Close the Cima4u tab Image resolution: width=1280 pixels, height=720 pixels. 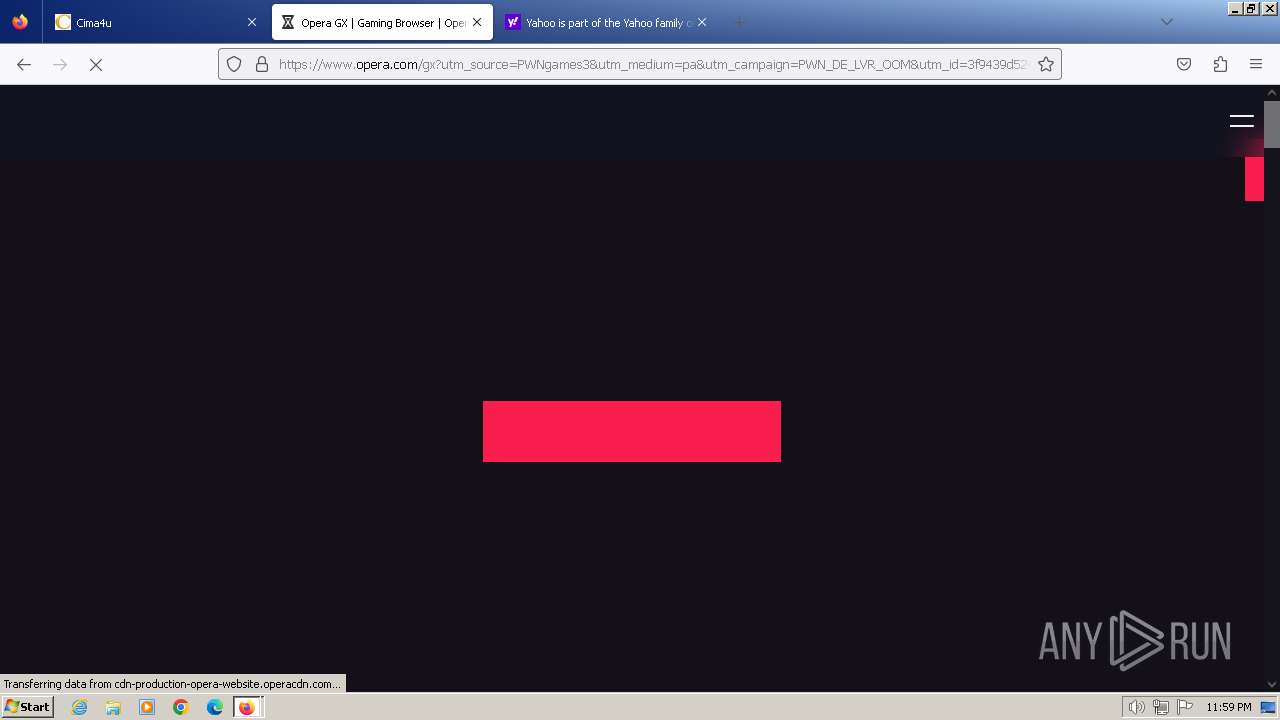(252, 22)
